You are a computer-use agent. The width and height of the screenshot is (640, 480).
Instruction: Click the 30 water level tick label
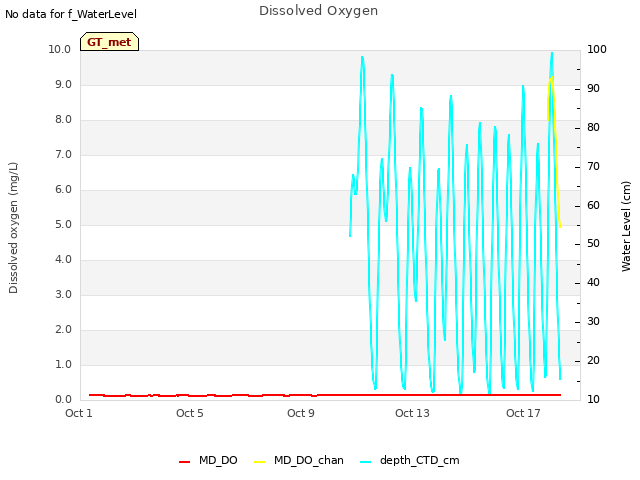593,322
